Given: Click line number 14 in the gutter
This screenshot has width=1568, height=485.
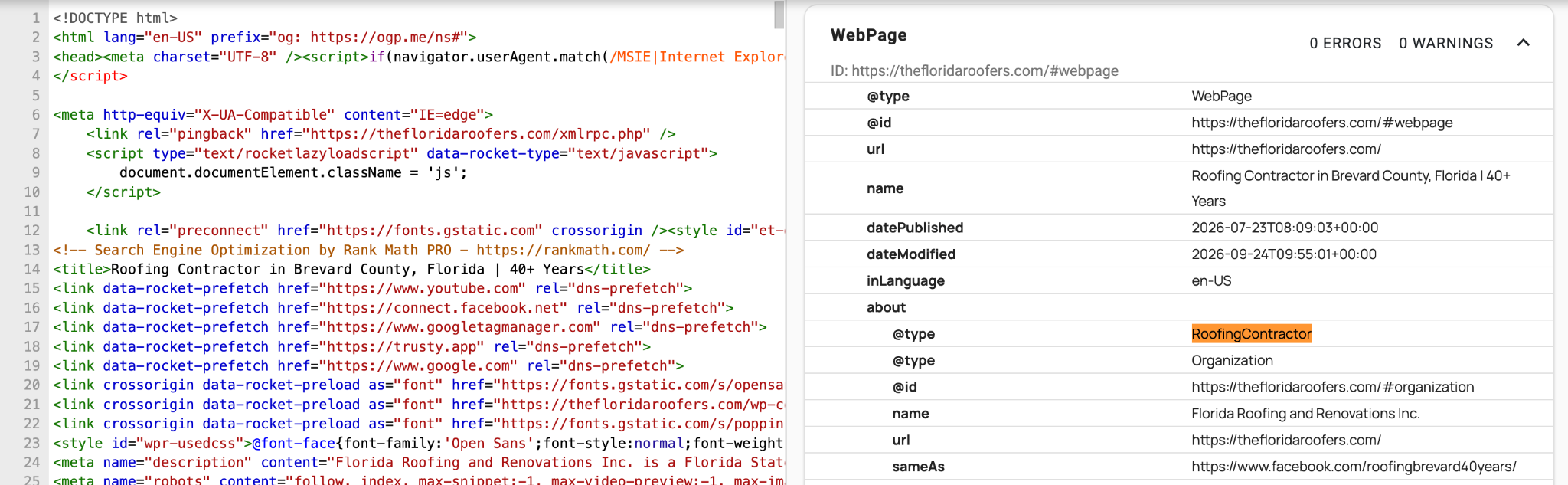Looking at the screenshot, I should pos(31,269).
